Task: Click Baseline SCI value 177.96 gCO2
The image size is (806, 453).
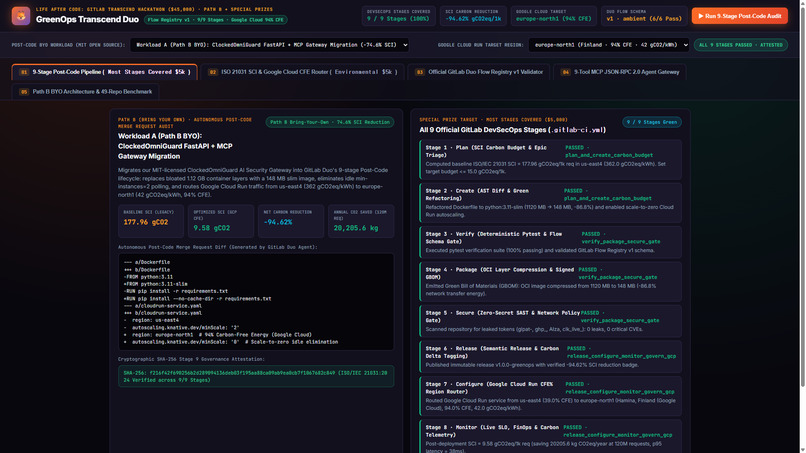Action: coord(145,222)
